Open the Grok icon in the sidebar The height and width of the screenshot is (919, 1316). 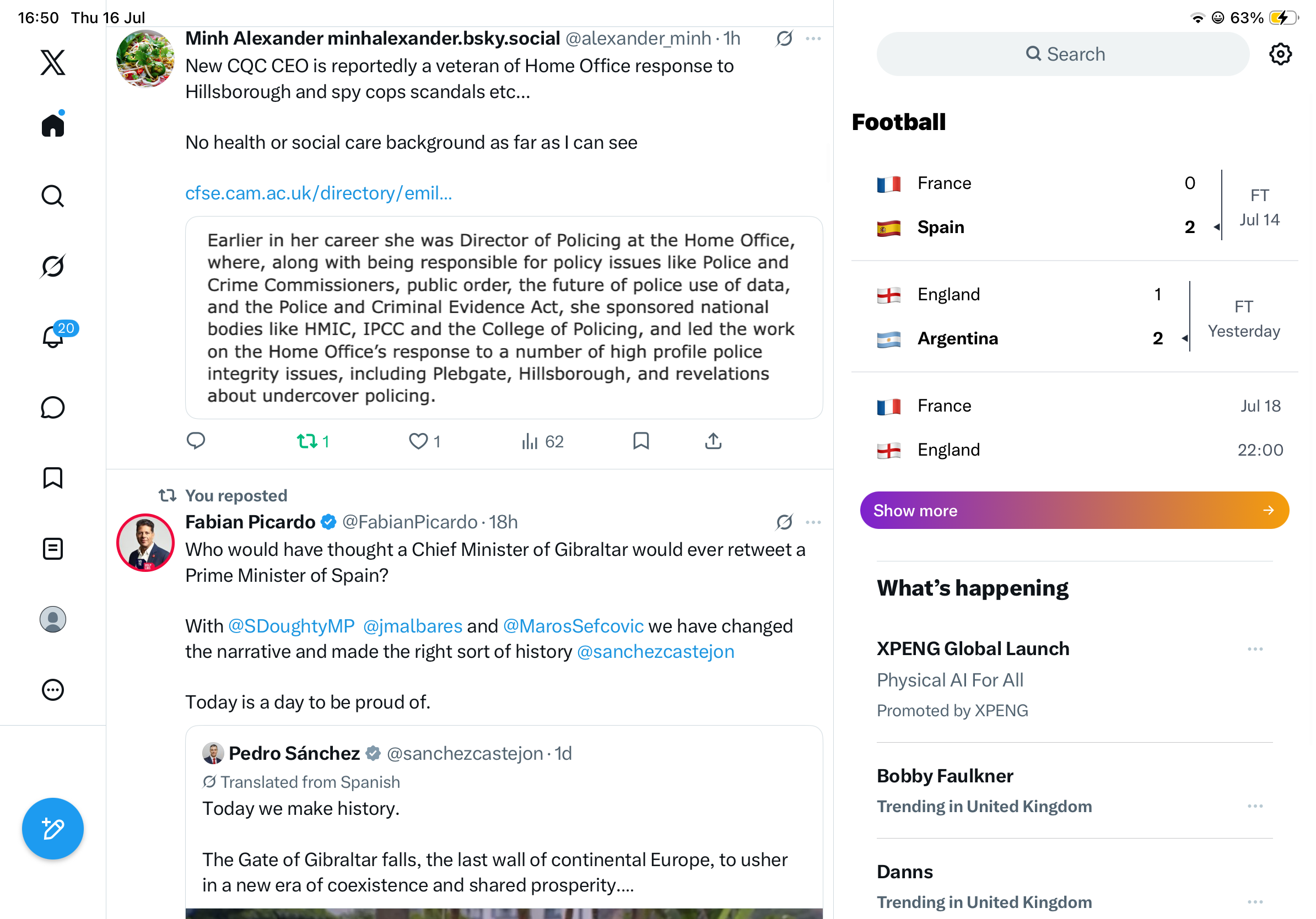pos(53,266)
